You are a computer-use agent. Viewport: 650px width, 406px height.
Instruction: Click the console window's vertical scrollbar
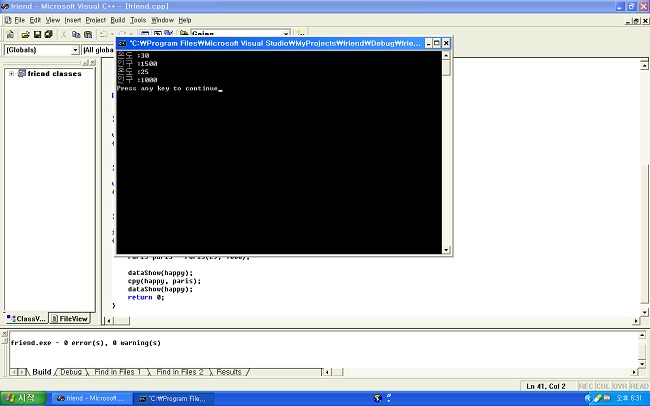point(446,150)
